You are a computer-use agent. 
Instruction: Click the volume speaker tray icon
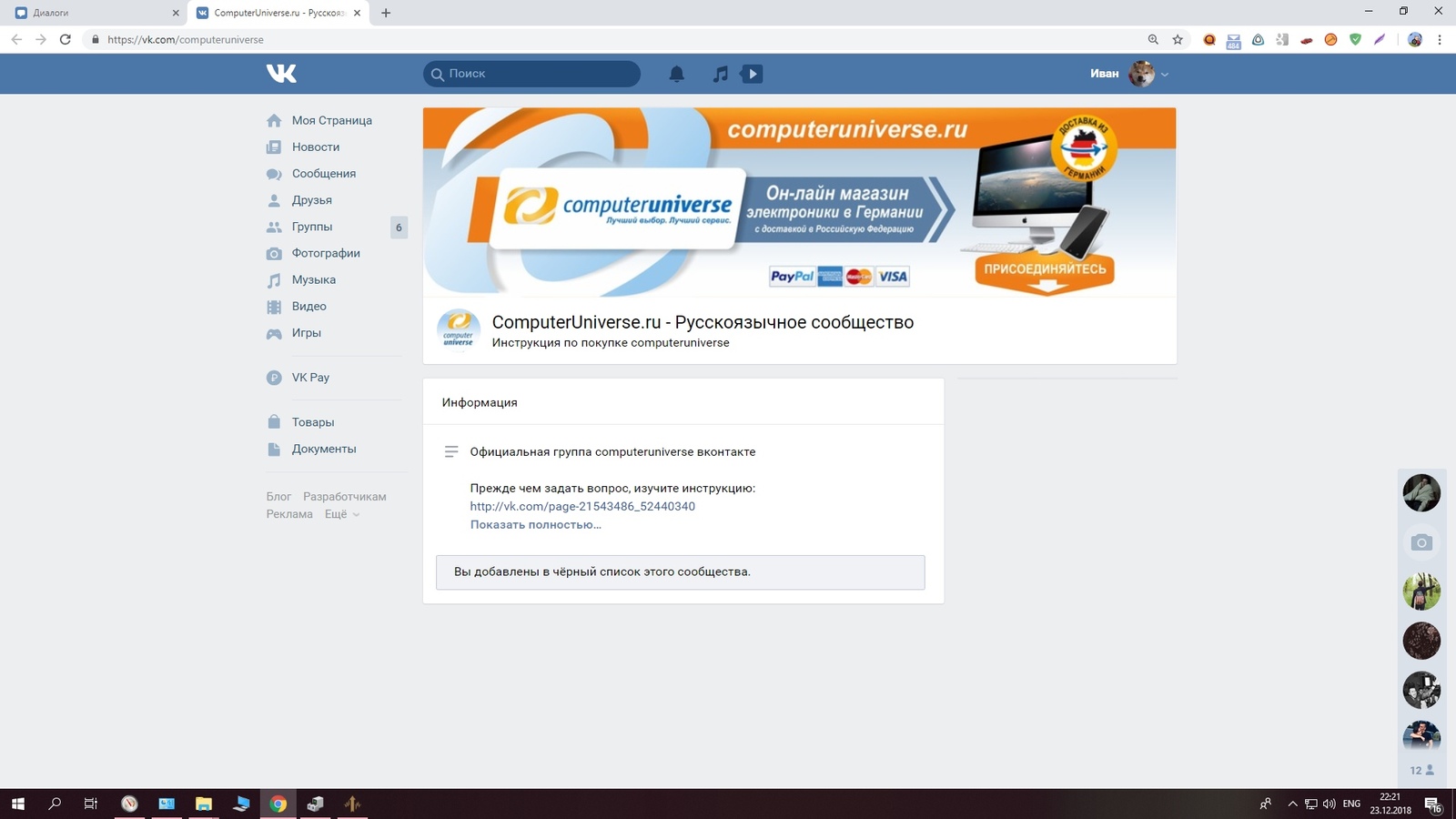coord(1329,804)
